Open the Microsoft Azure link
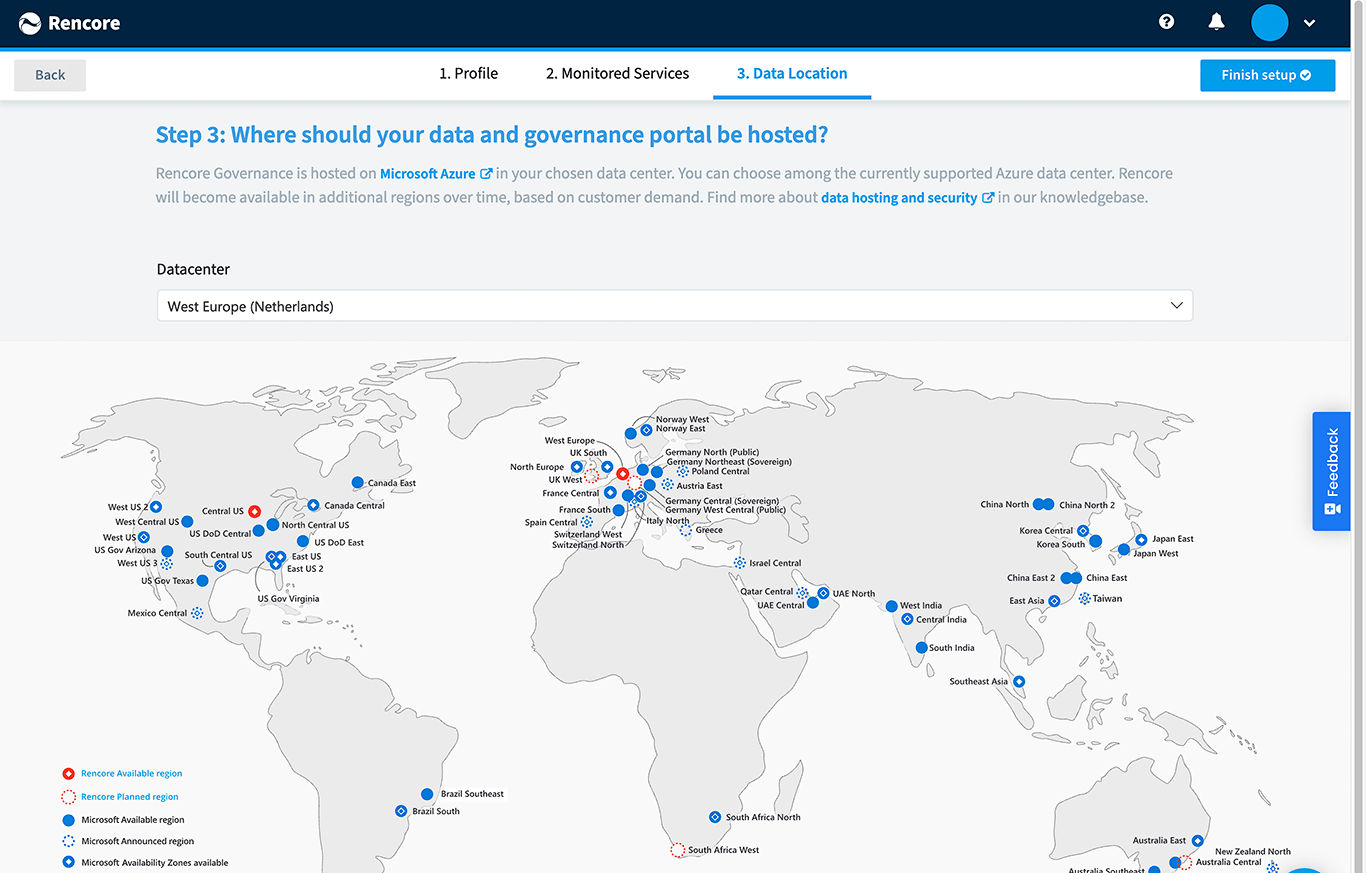This screenshot has width=1366, height=873. [436, 173]
